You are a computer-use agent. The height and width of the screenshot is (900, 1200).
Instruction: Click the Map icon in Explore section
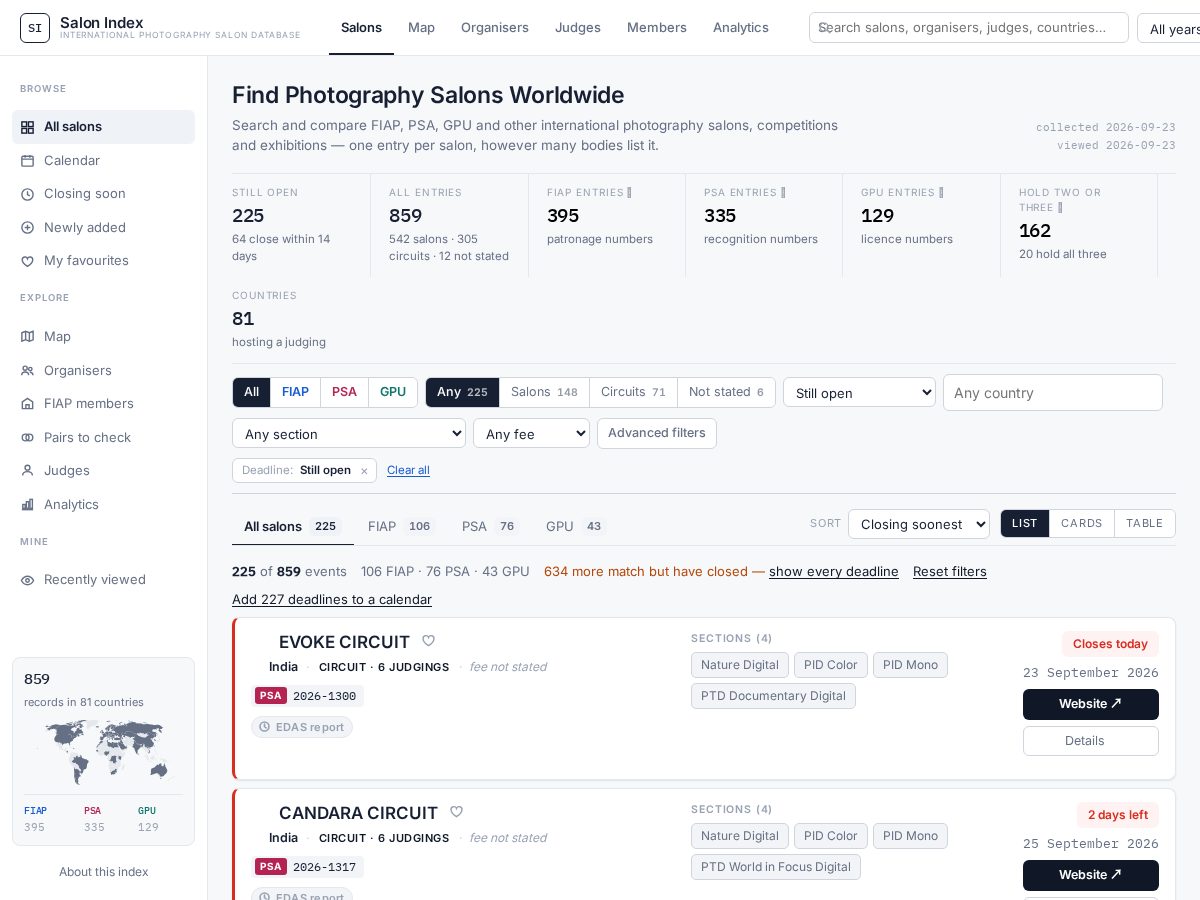(28, 337)
